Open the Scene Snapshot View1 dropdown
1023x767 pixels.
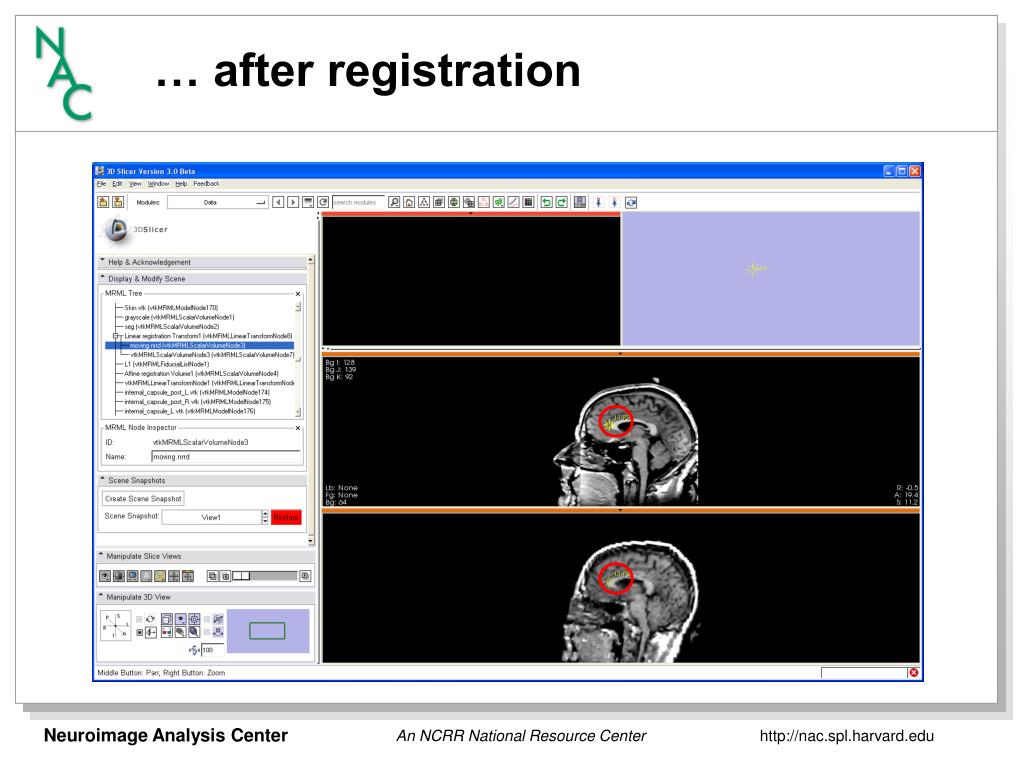(x=211, y=517)
